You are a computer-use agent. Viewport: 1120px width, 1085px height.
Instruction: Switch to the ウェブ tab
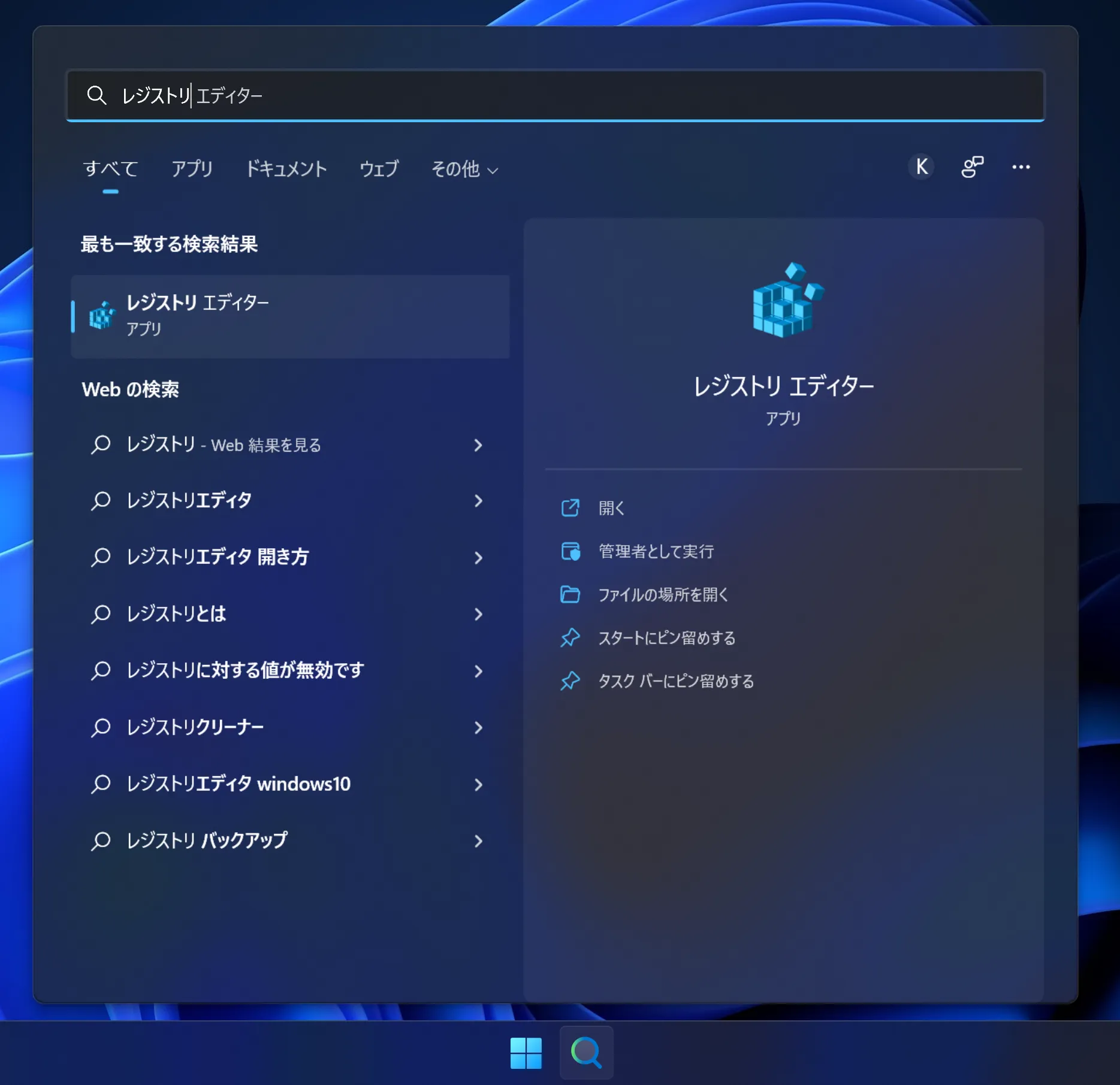[379, 169]
